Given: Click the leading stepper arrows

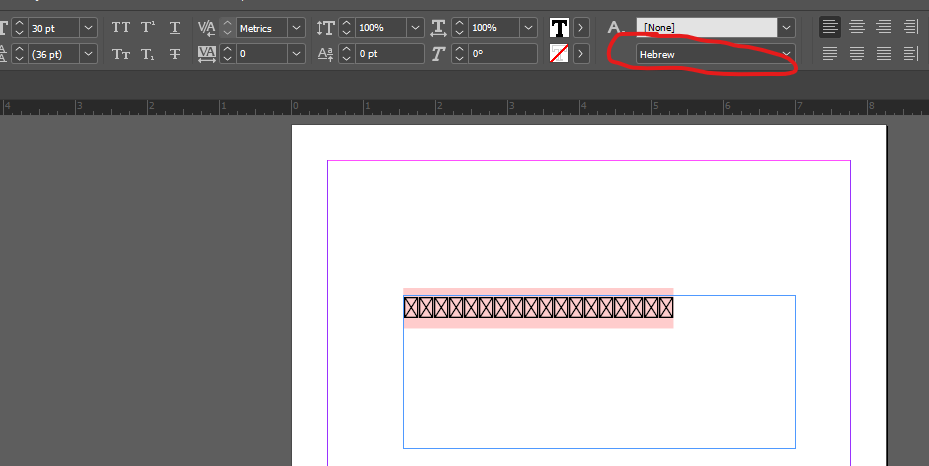Looking at the screenshot, I should (20, 54).
